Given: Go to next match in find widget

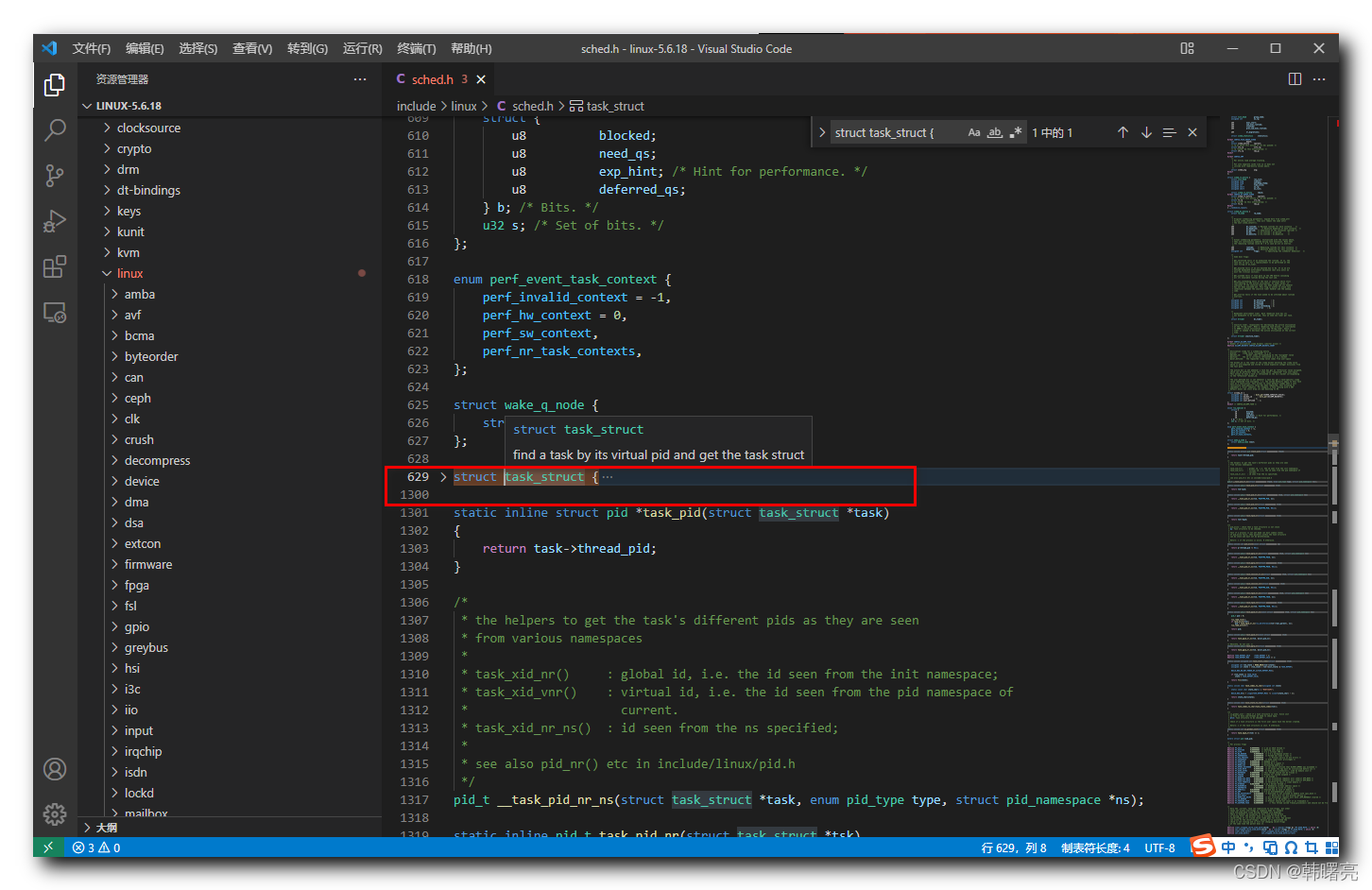Looking at the screenshot, I should tap(1146, 132).
